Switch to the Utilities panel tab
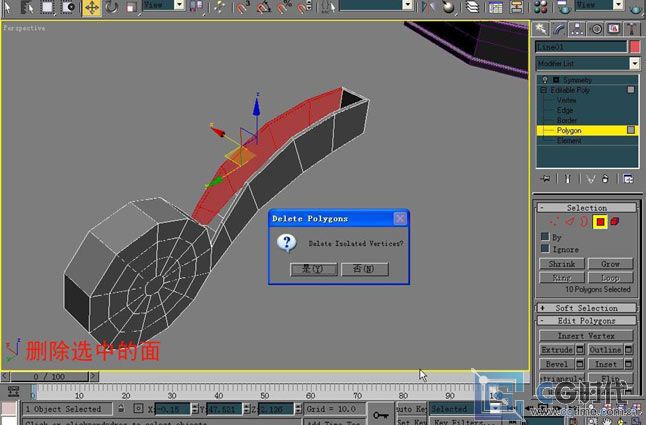Viewport: 646px width, 425px height. 632,29
